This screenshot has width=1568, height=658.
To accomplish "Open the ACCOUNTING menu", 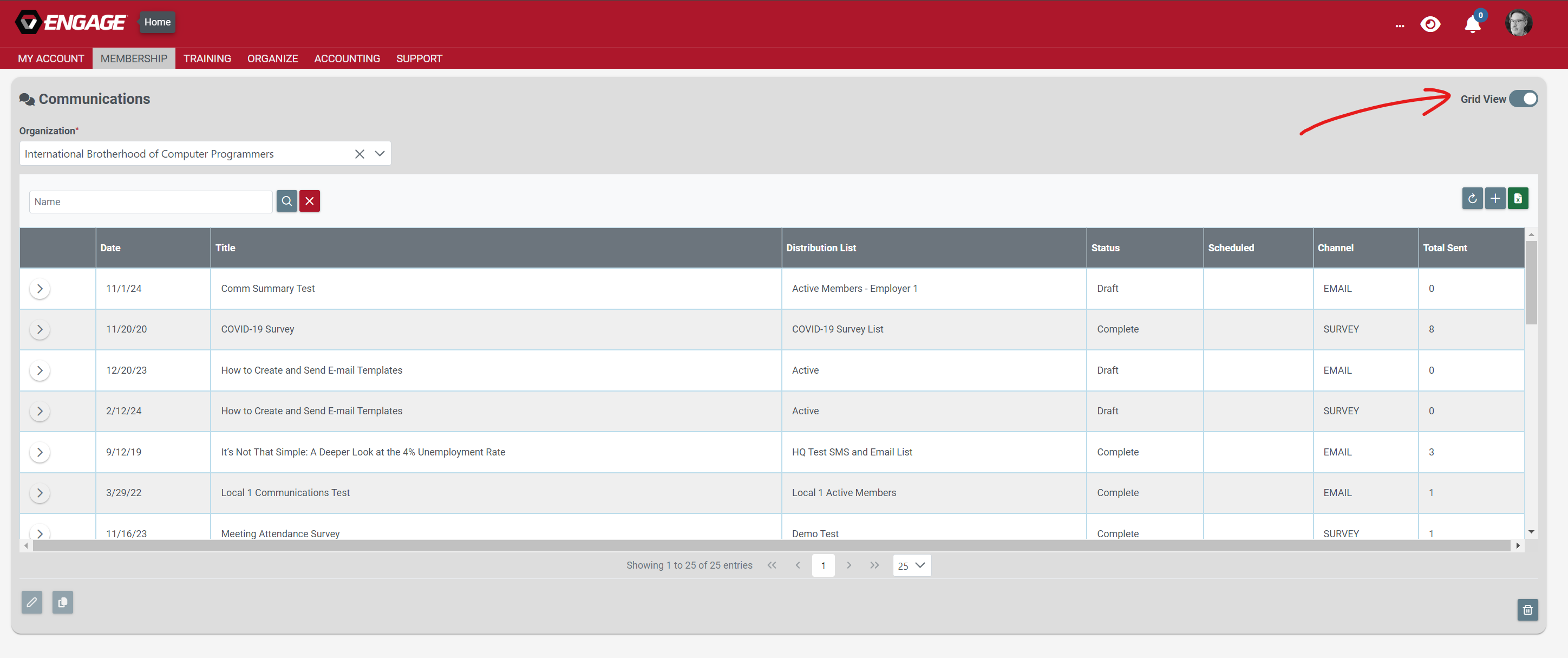I will (x=347, y=58).
